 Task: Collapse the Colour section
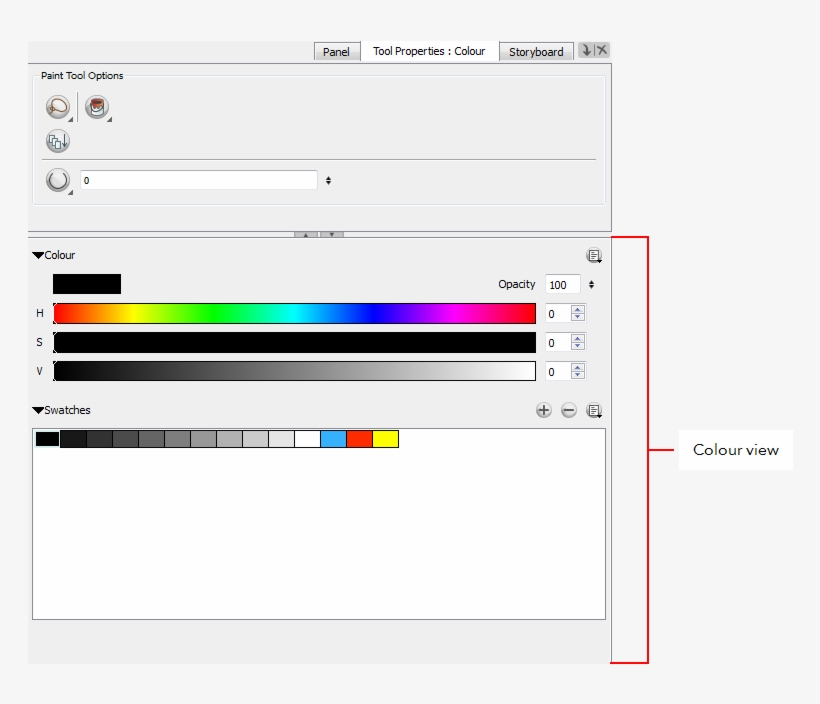(x=37, y=255)
